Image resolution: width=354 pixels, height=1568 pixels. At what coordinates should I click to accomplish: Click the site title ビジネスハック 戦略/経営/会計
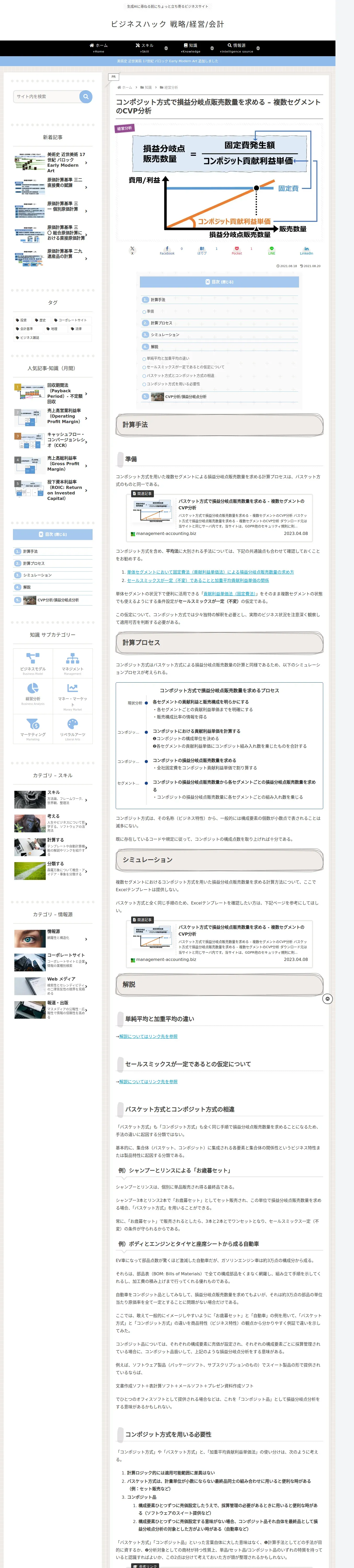(x=167, y=24)
